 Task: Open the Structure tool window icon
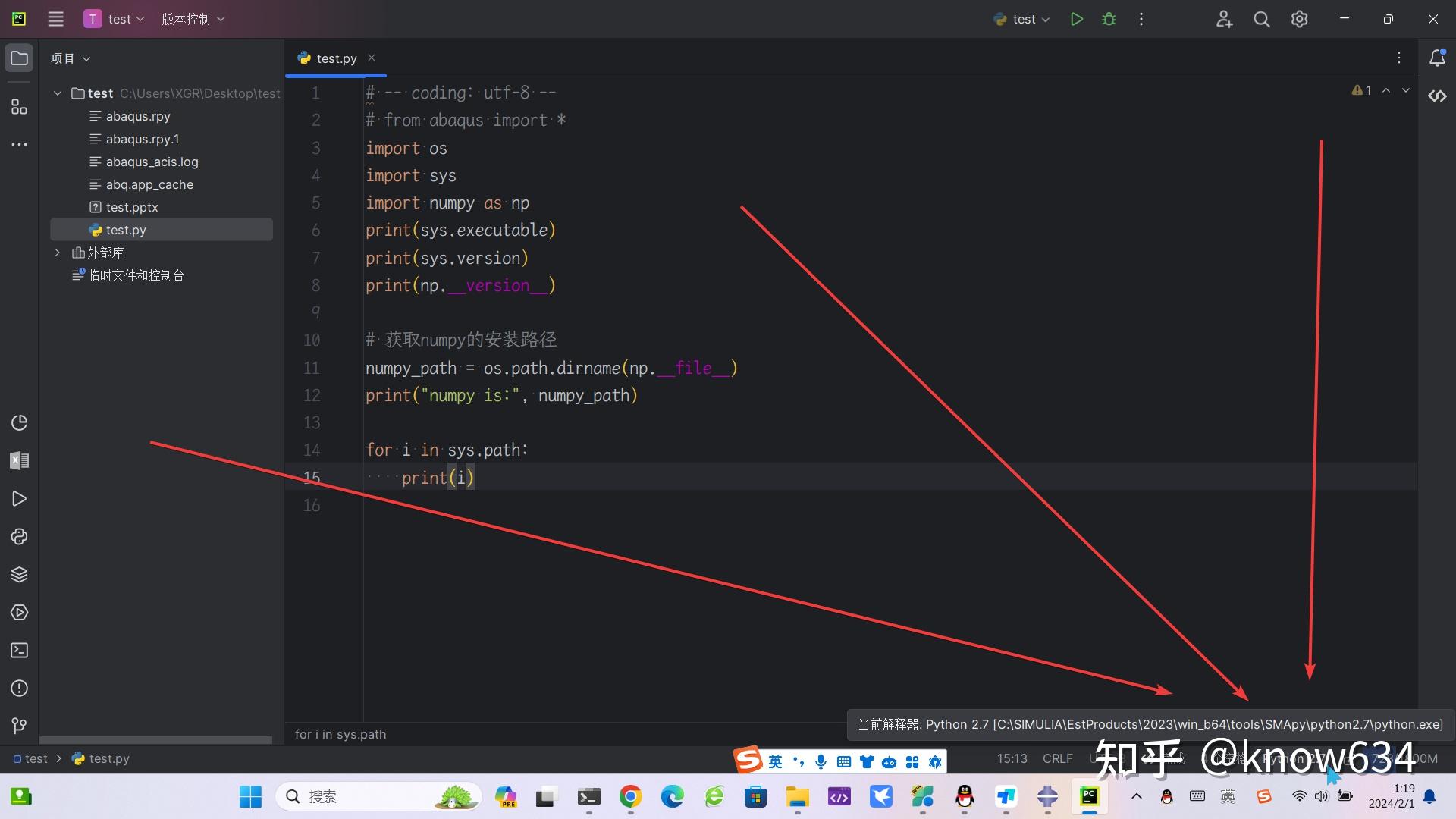click(19, 107)
